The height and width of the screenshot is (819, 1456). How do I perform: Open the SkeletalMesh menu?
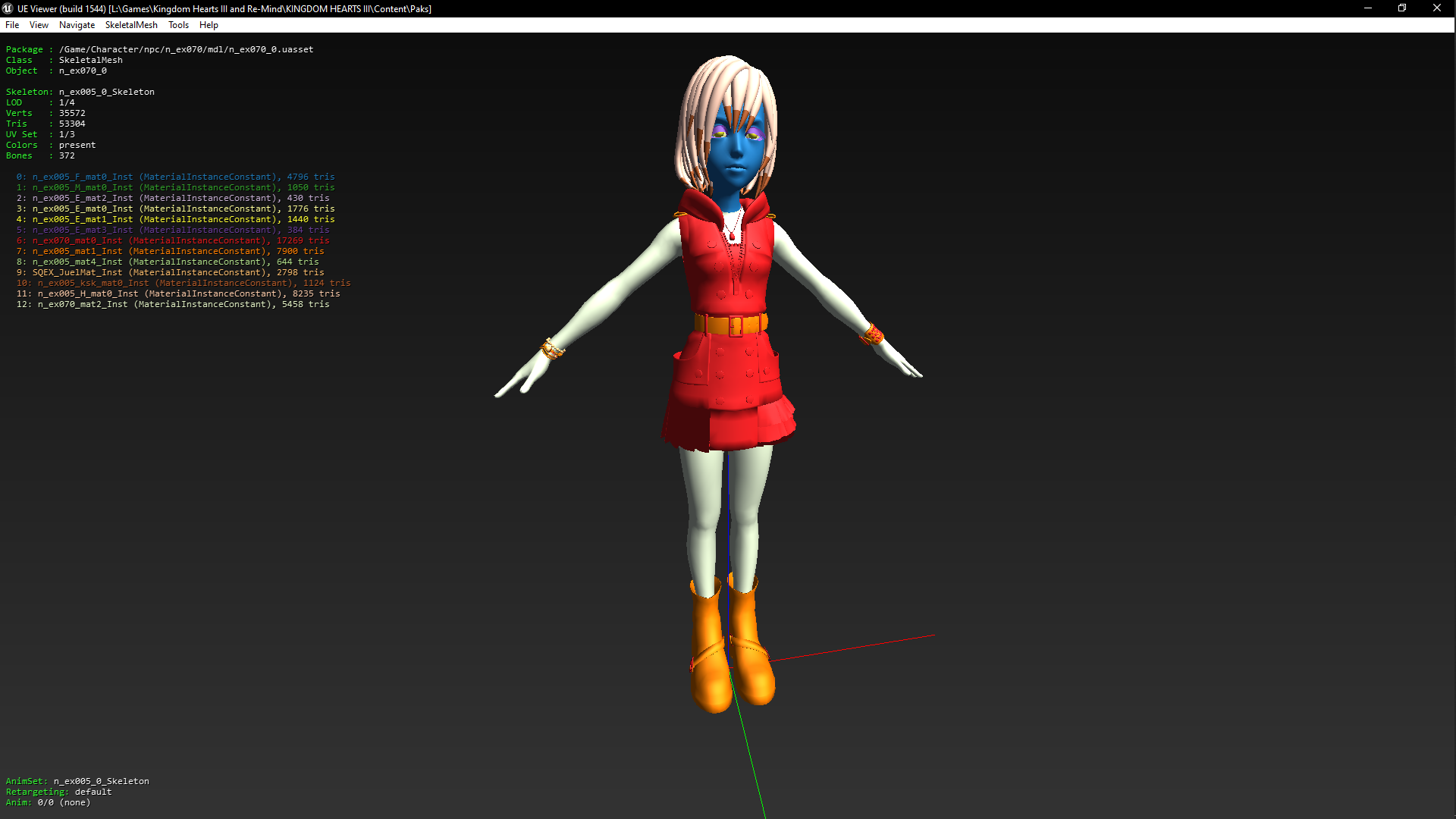[131, 25]
